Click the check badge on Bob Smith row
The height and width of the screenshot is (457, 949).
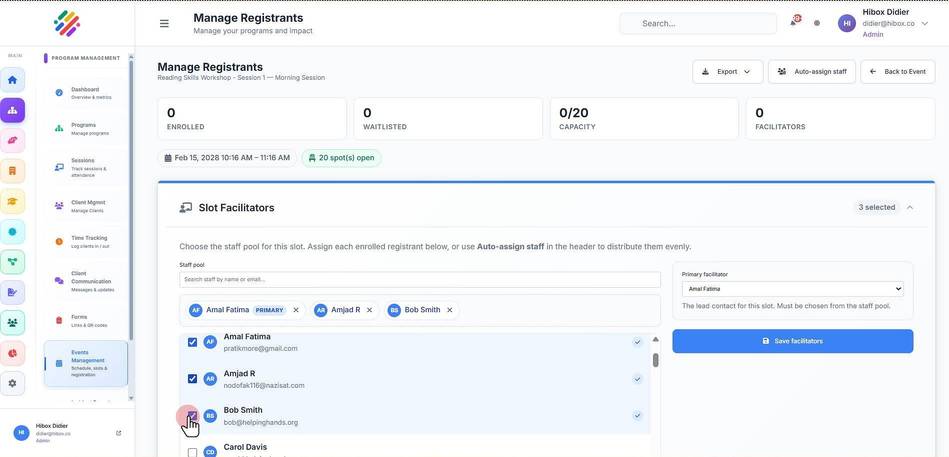pyautogui.click(x=637, y=416)
